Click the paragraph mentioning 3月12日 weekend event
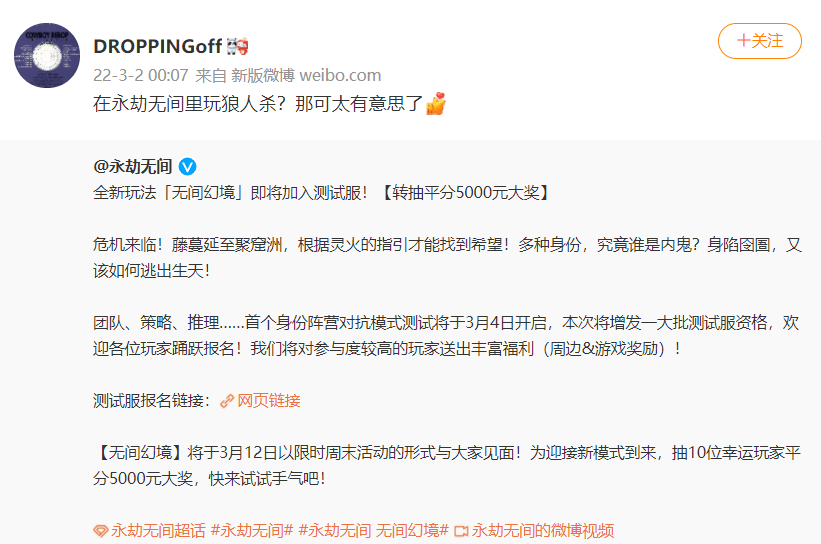This screenshot has width=821, height=544. click(447, 465)
